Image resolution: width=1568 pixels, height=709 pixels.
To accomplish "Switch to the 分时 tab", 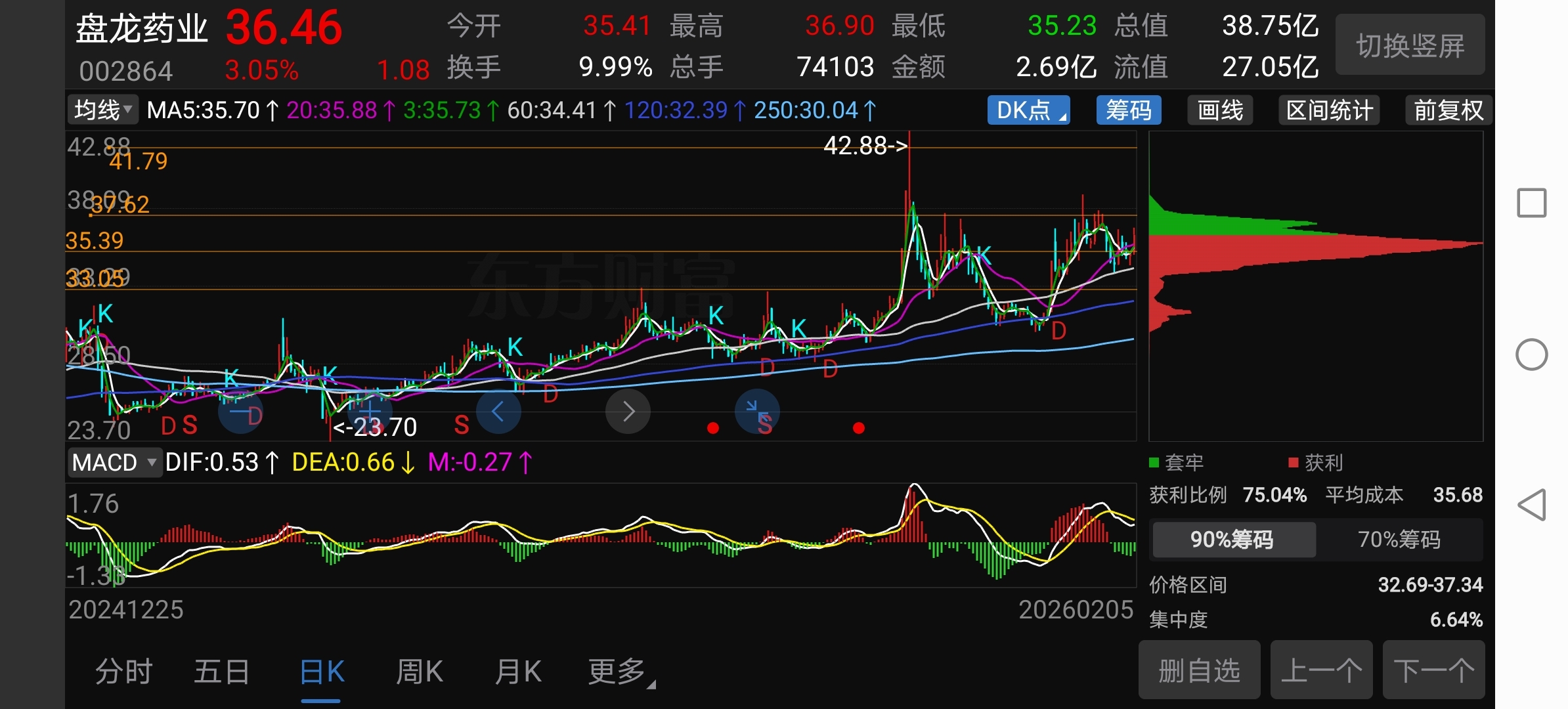I will 123,672.
